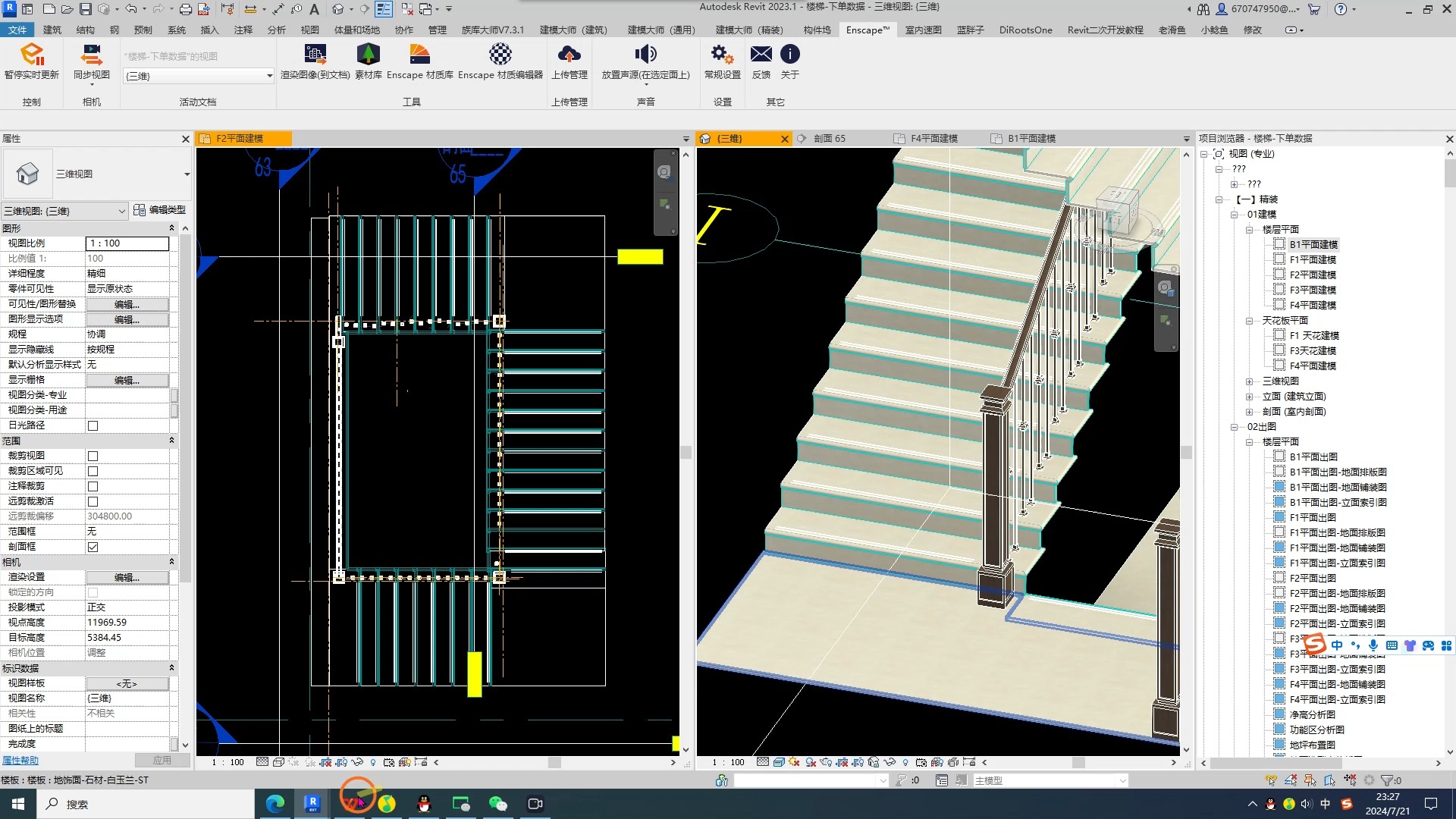This screenshot has width=1456, height=819.
Task: Open the Enscape material editor icon
Action: click(x=500, y=55)
